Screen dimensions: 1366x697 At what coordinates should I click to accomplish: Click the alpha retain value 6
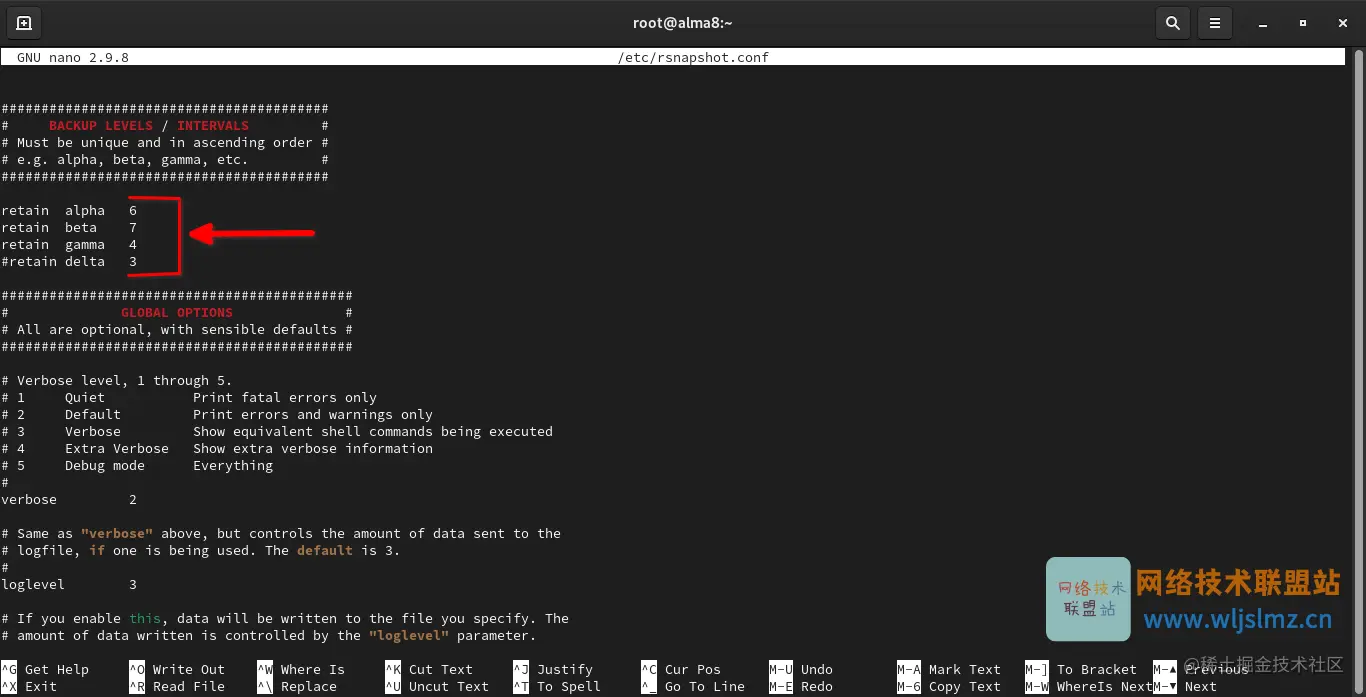[x=133, y=211]
